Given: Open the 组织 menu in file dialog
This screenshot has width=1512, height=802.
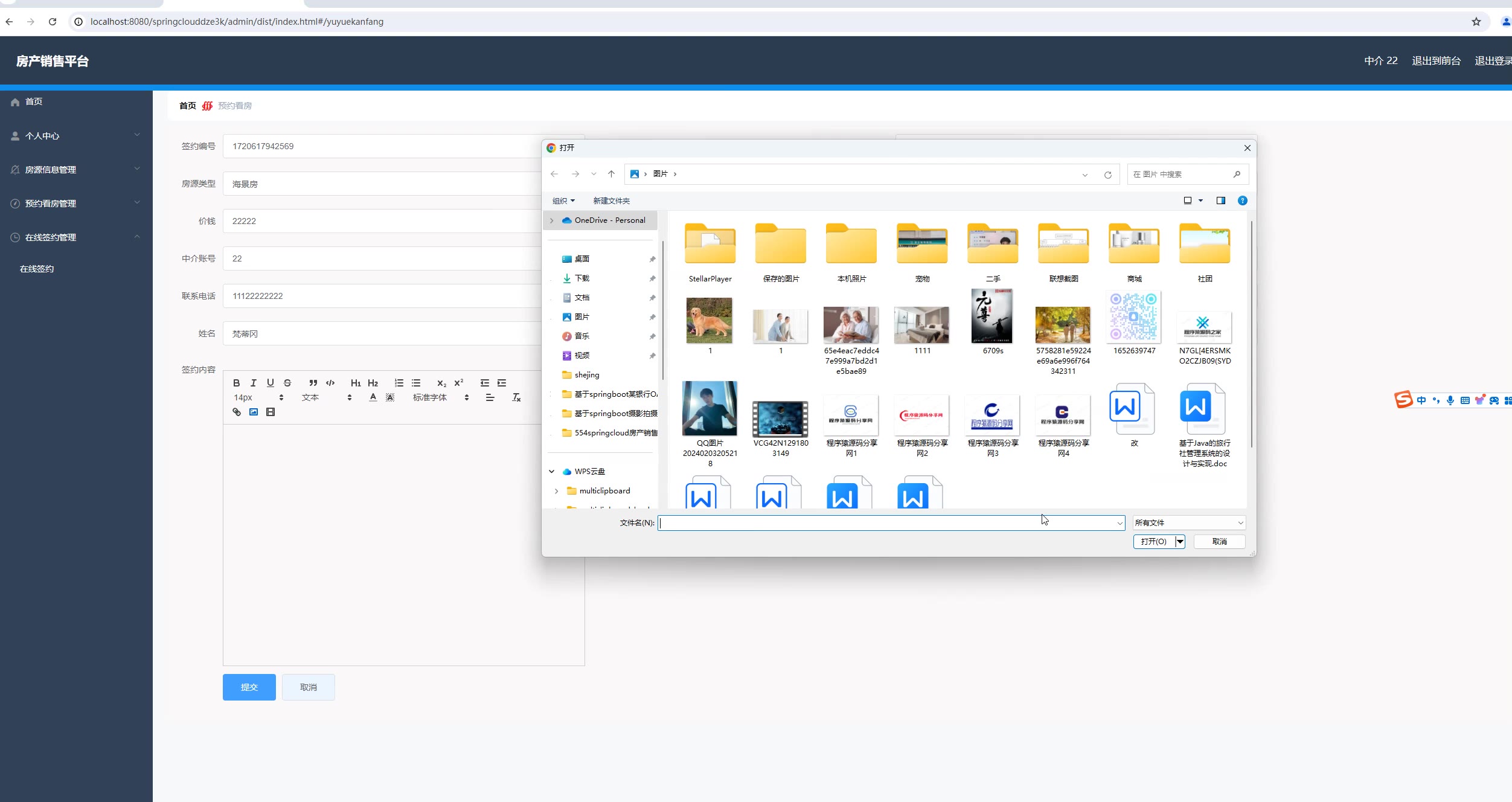Looking at the screenshot, I should (x=563, y=200).
